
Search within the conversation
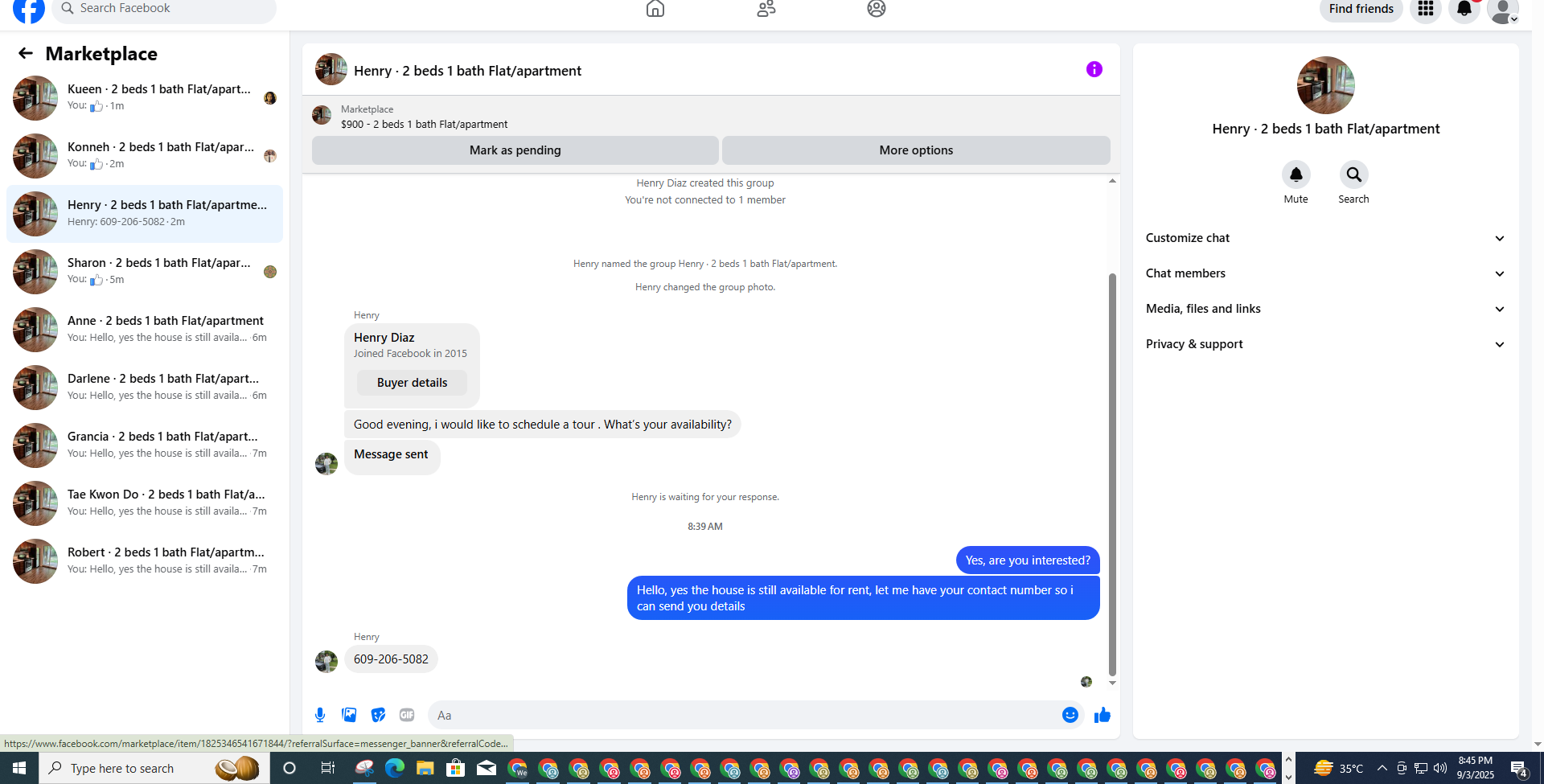[x=1354, y=174]
